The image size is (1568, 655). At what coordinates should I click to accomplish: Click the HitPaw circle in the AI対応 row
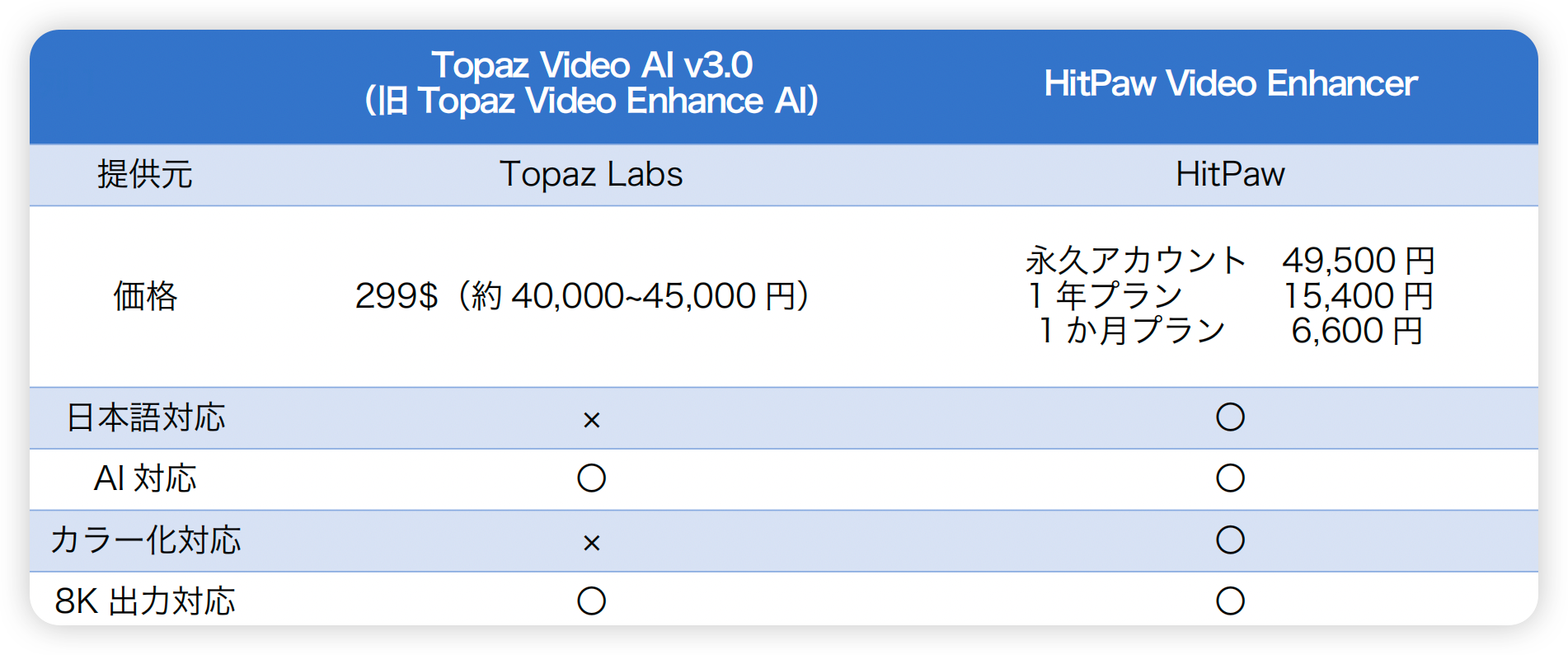1230,478
